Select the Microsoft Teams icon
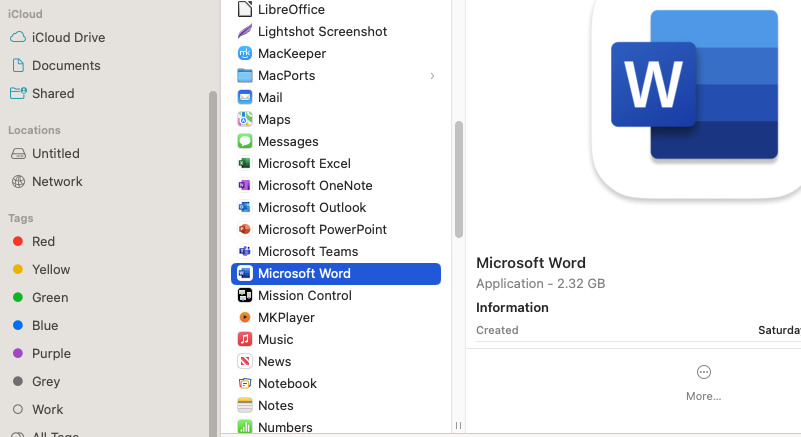Screen dimensions: 801x437 (245, 251)
